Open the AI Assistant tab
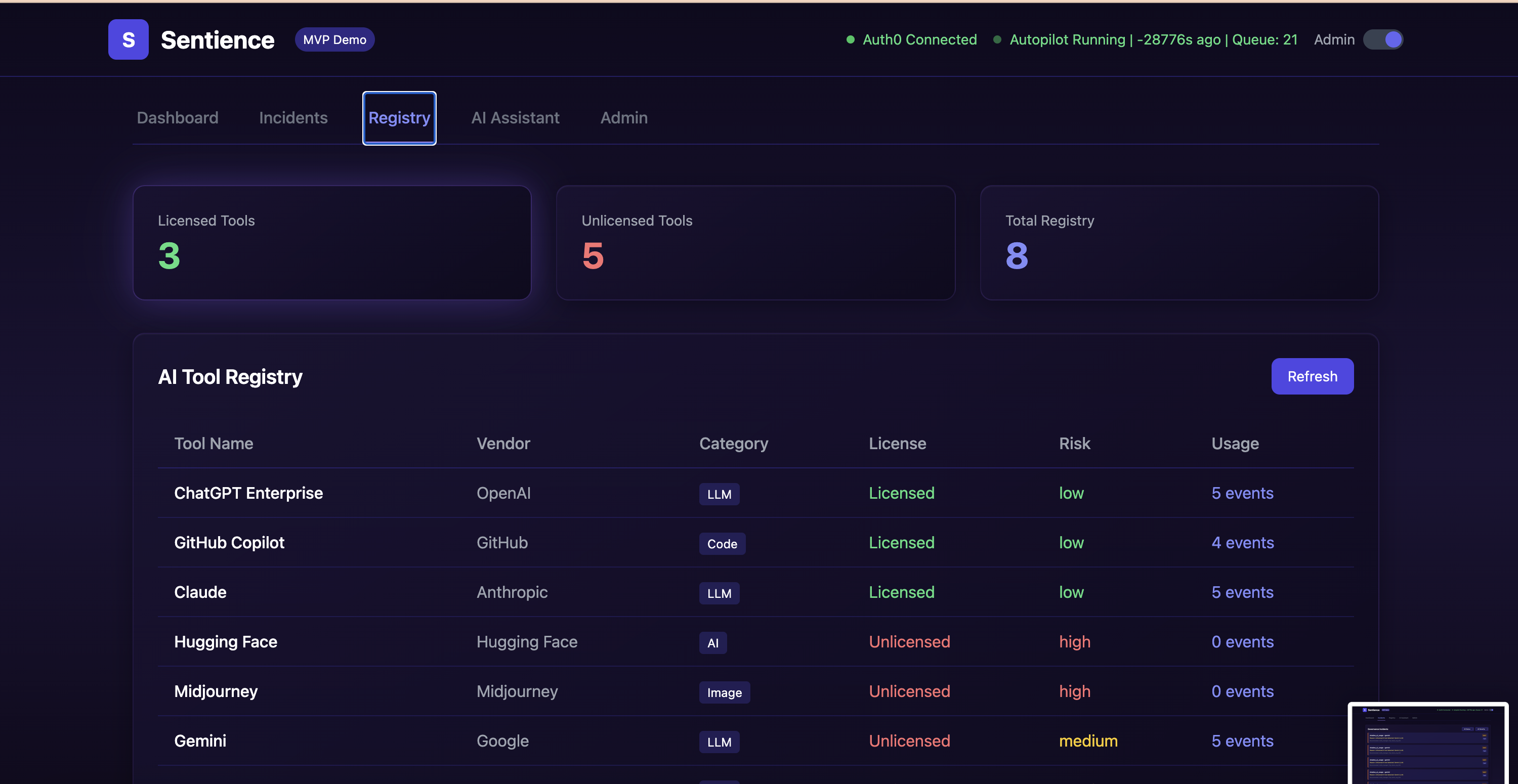This screenshot has width=1518, height=784. (515, 118)
